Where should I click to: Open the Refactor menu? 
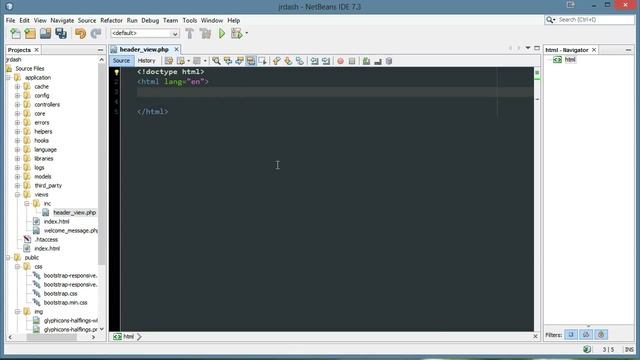pos(111,20)
